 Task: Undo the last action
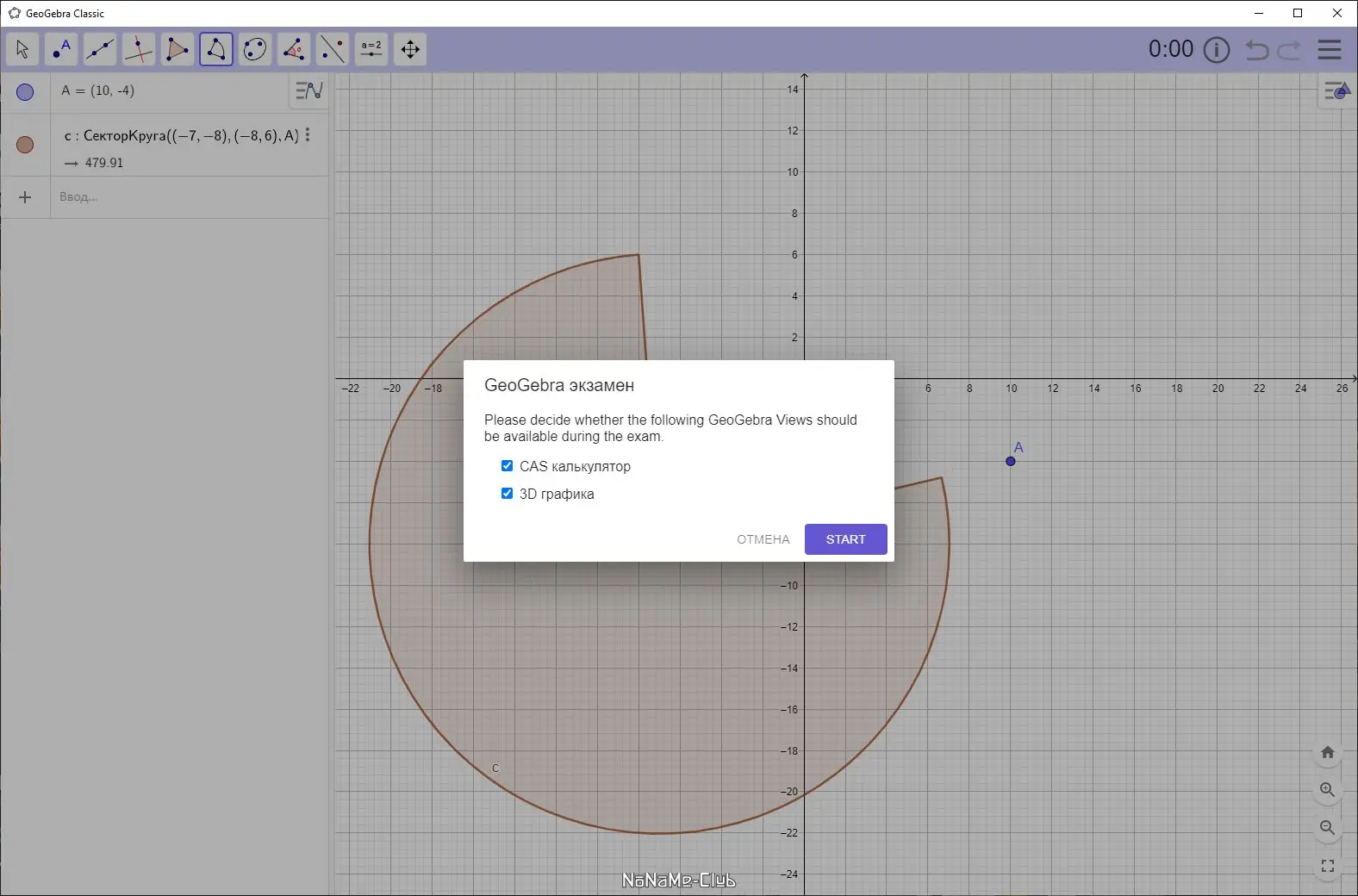pyautogui.click(x=1257, y=50)
